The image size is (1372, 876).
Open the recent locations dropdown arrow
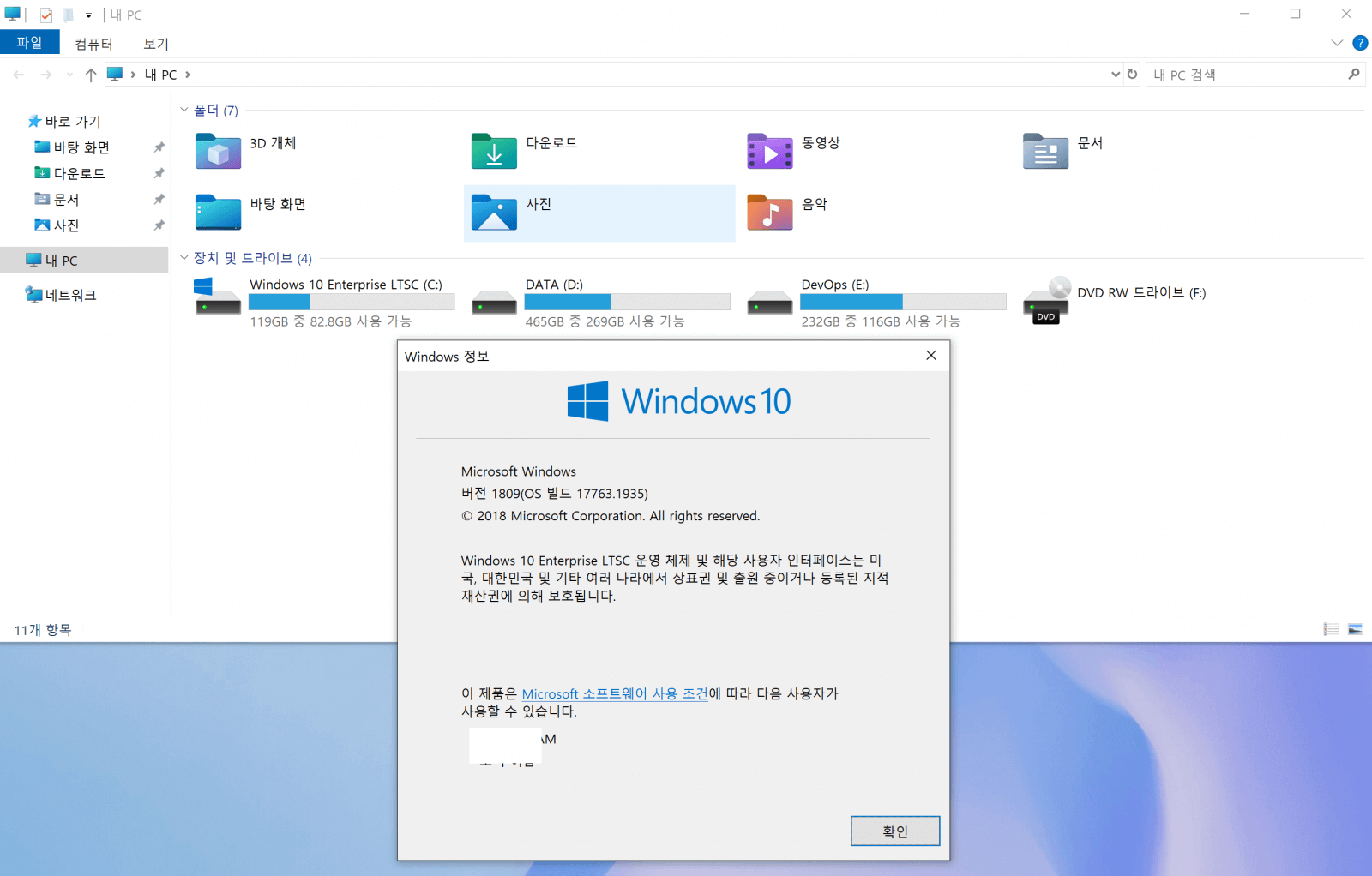69,75
